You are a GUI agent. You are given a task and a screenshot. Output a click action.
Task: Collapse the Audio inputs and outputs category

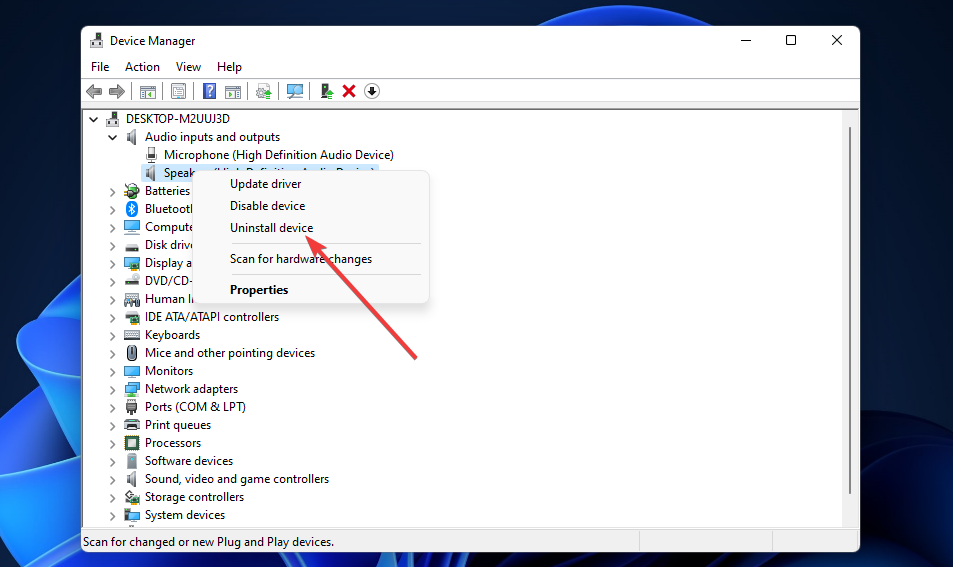(112, 137)
